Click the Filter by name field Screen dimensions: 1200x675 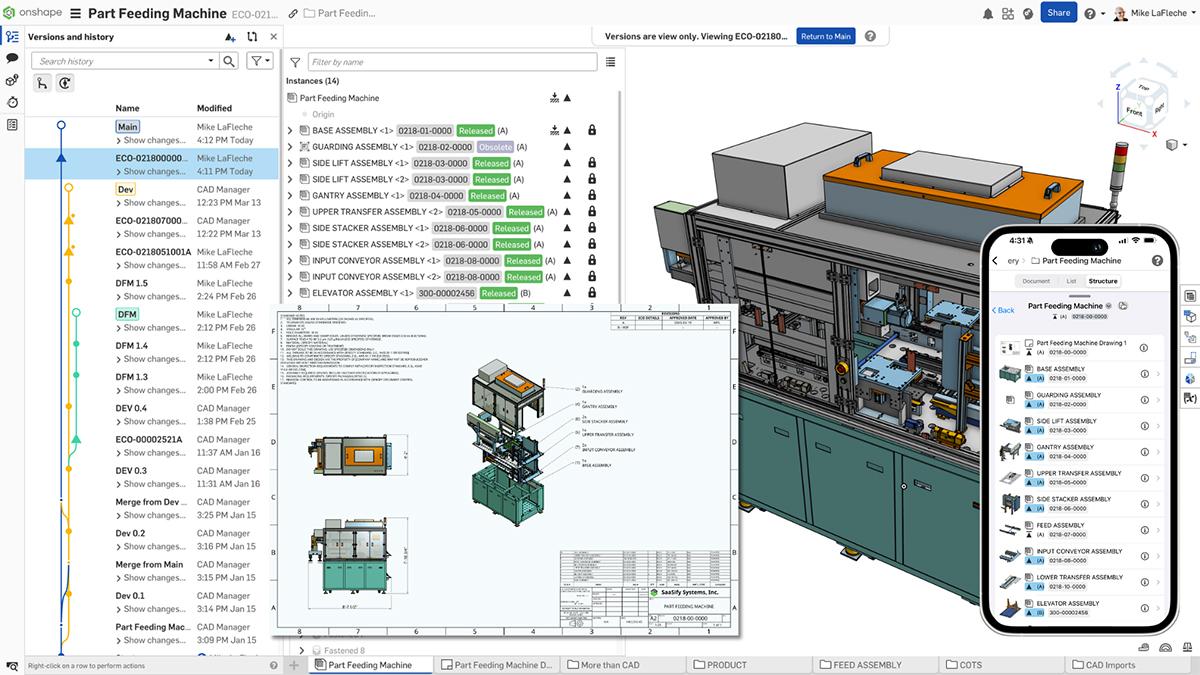[x=452, y=62]
